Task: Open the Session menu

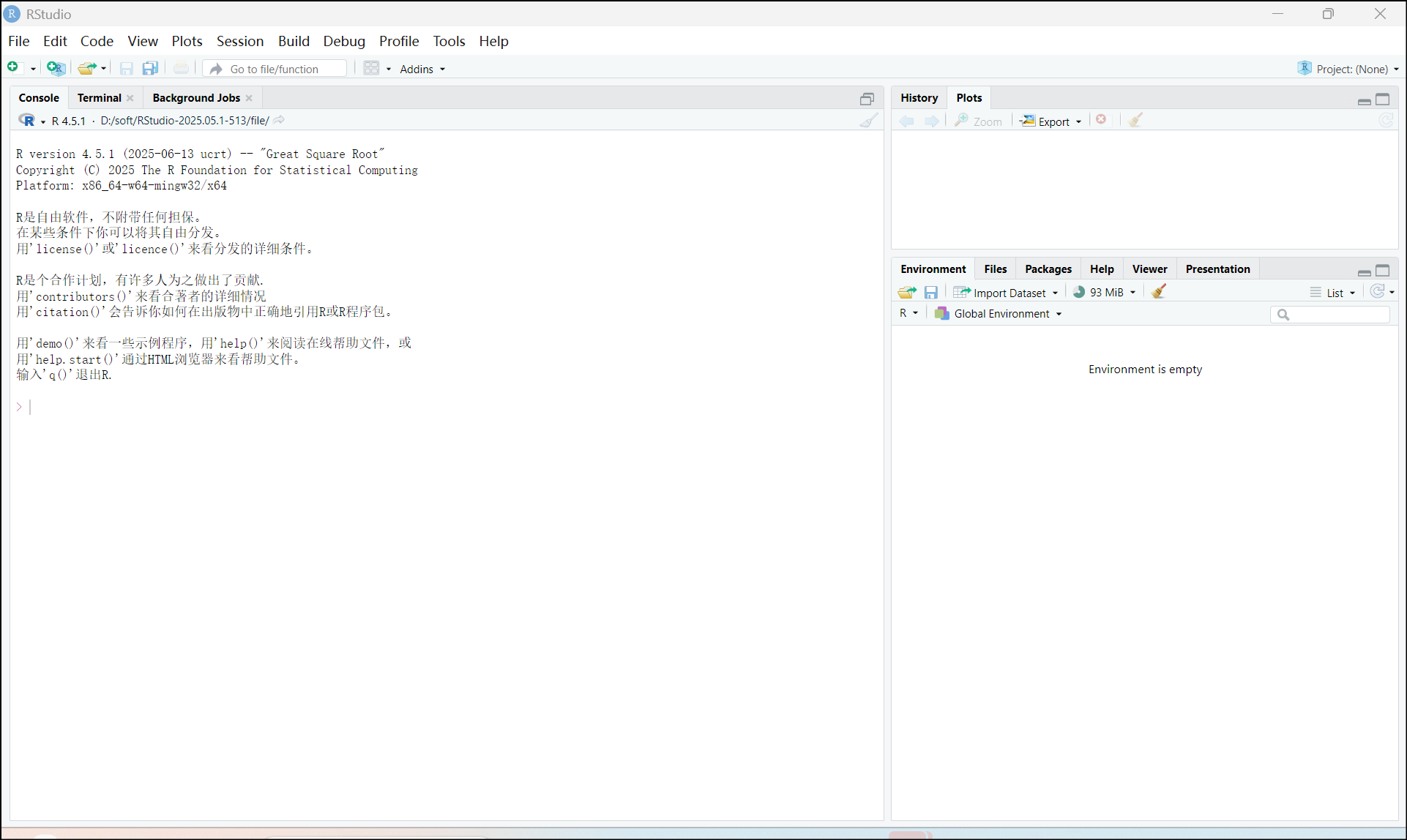Action: 239,41
